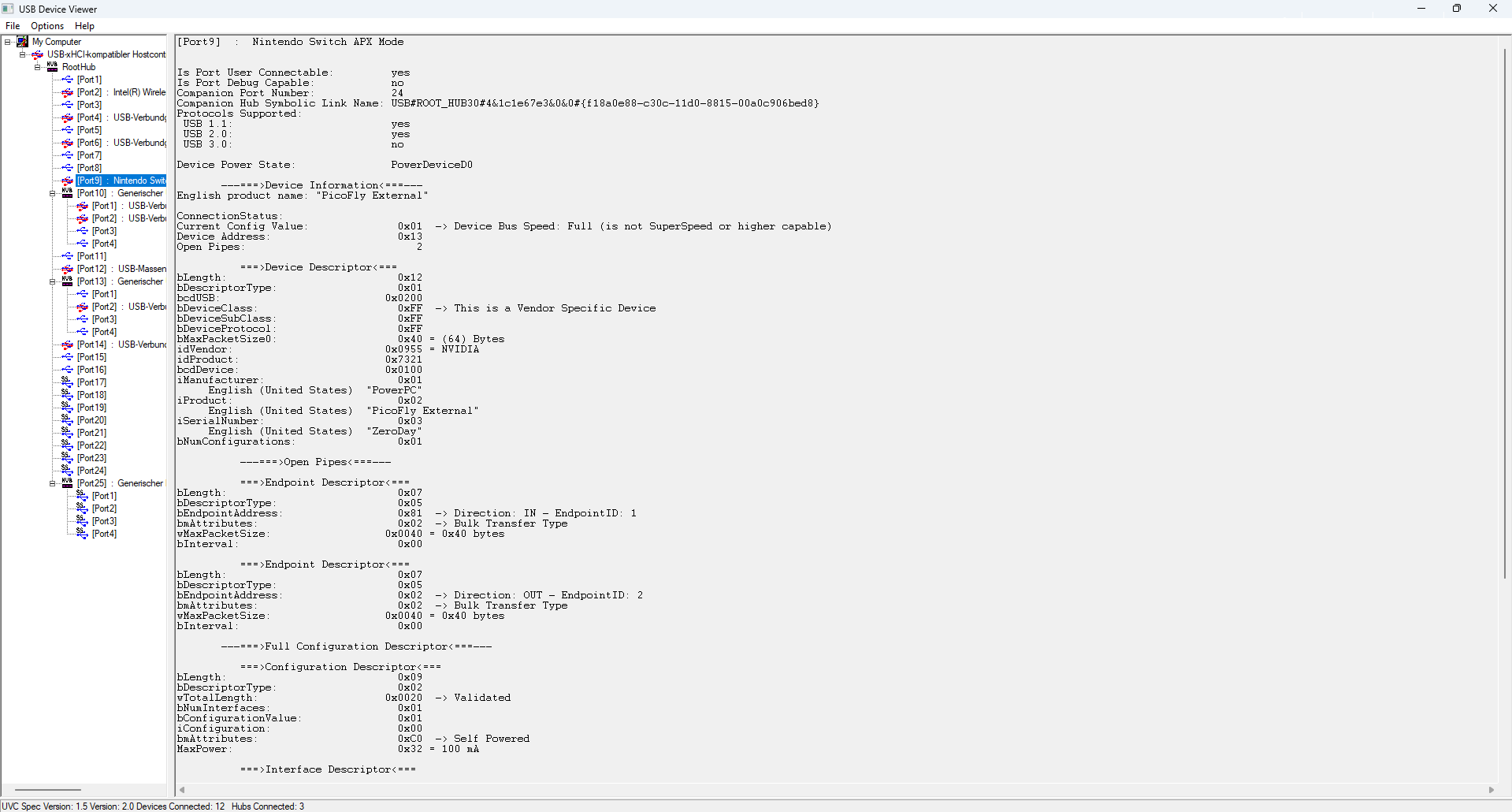
Task: Select the [Port16] tree entry
Action: (x=91, y=370)
